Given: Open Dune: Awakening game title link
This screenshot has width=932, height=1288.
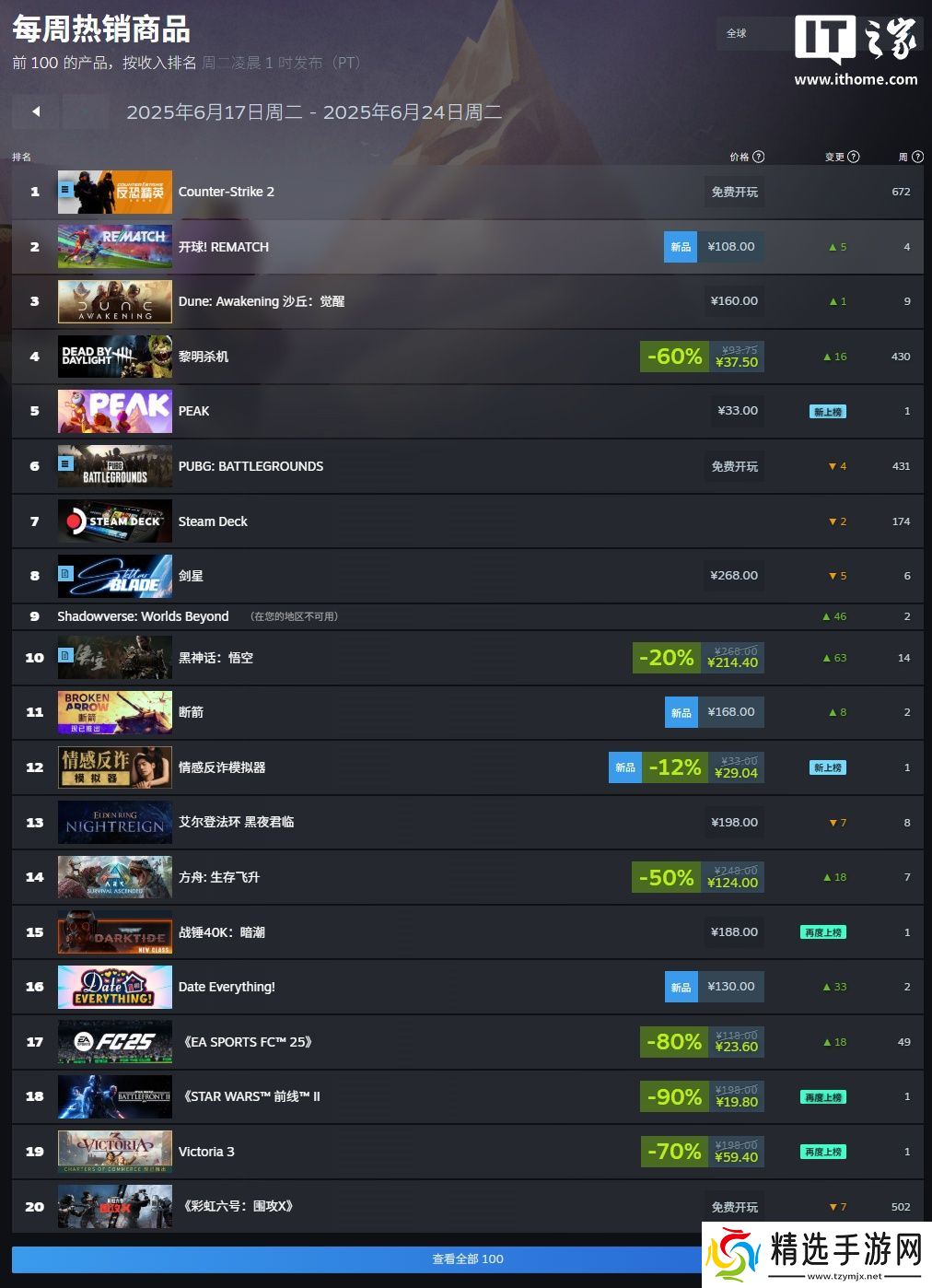Looking at the screenshot, I should 262,301.
